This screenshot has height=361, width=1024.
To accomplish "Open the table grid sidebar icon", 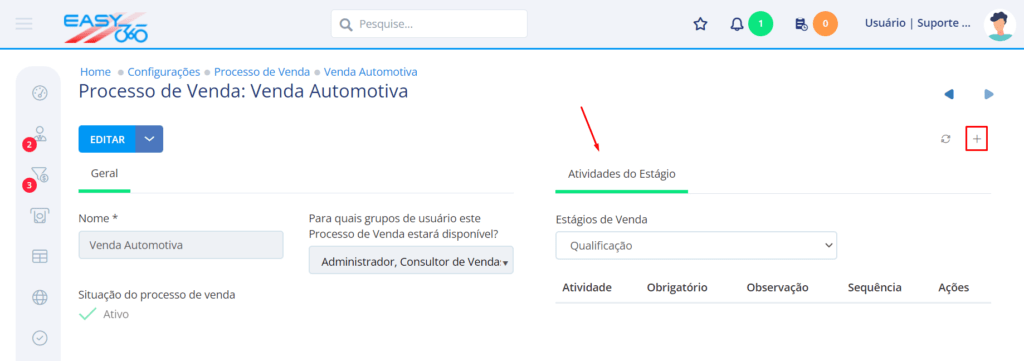I will [40, 257].
